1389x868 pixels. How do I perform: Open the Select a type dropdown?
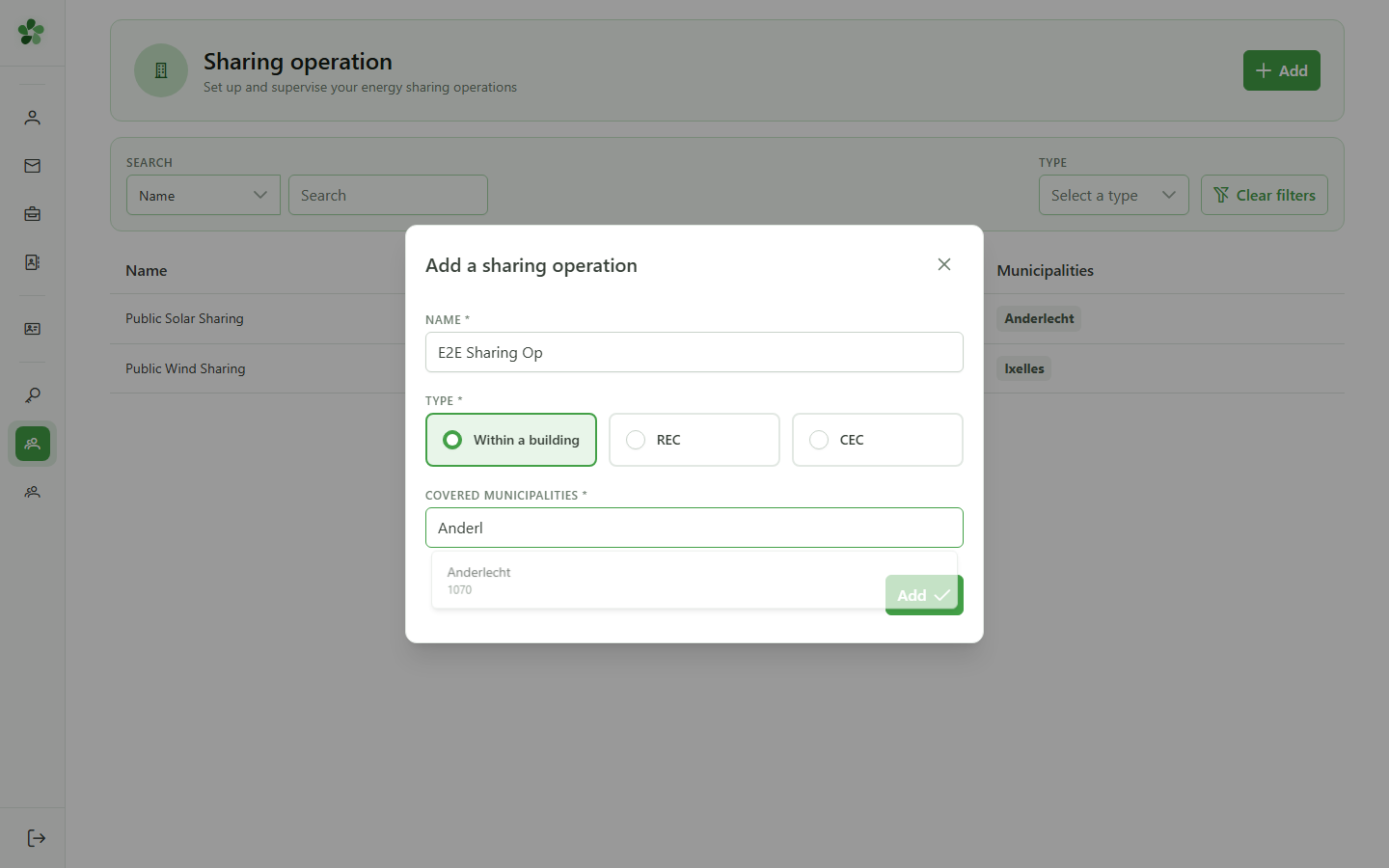(x=1114, y=195)
